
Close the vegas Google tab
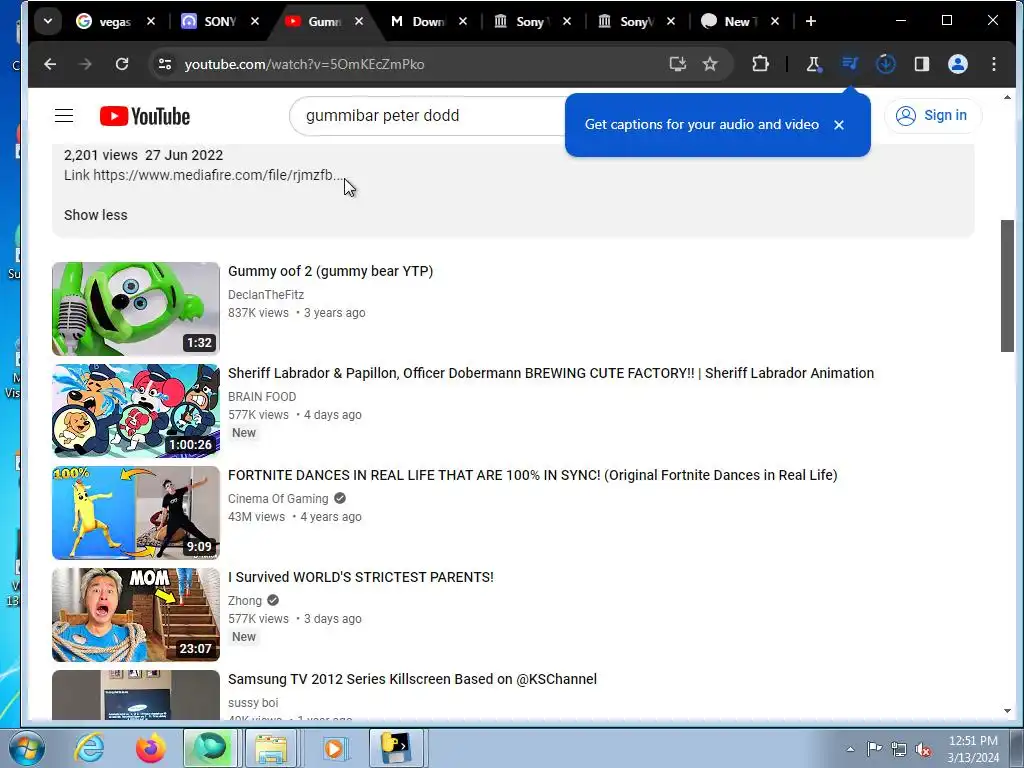point(151,22)
